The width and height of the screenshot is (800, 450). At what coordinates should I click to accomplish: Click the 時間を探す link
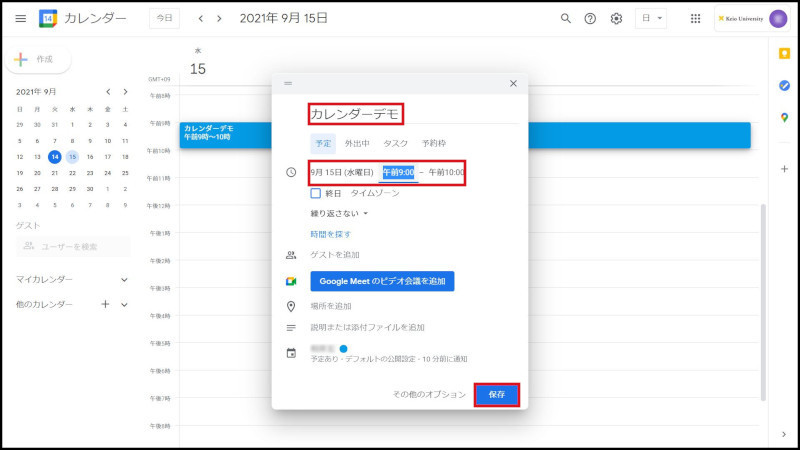click(x=330, y=234)
